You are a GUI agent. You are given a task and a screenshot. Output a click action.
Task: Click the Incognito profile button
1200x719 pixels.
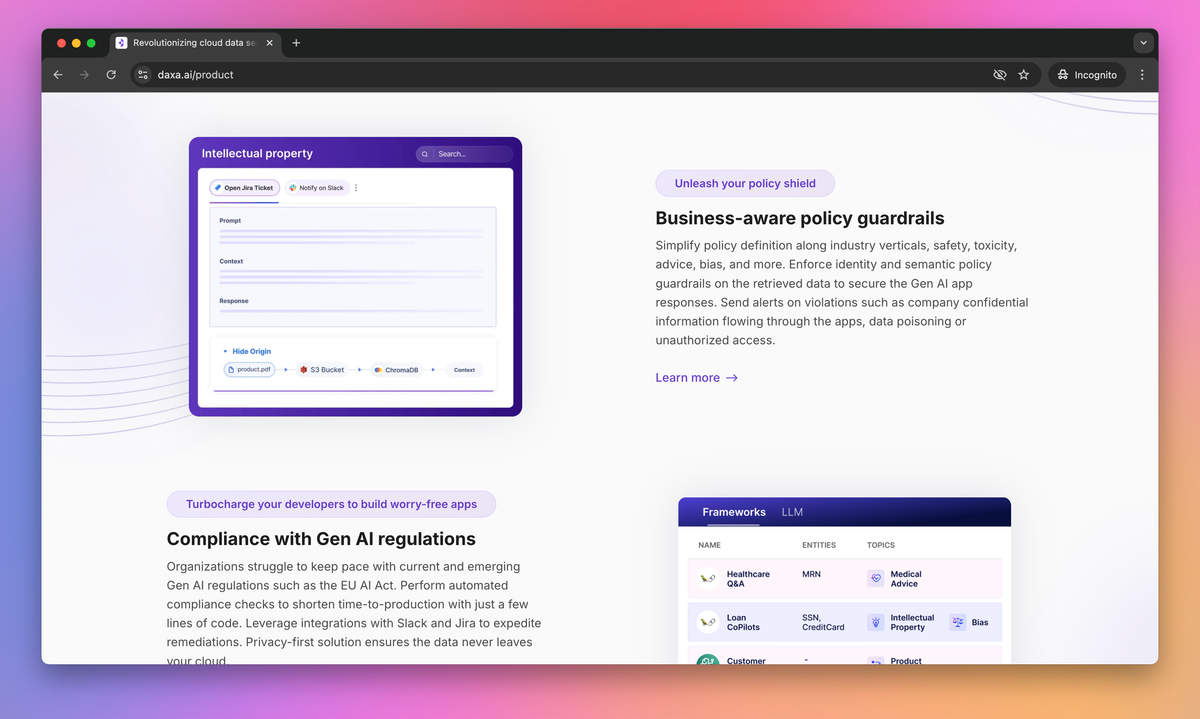click(1087, 75)
